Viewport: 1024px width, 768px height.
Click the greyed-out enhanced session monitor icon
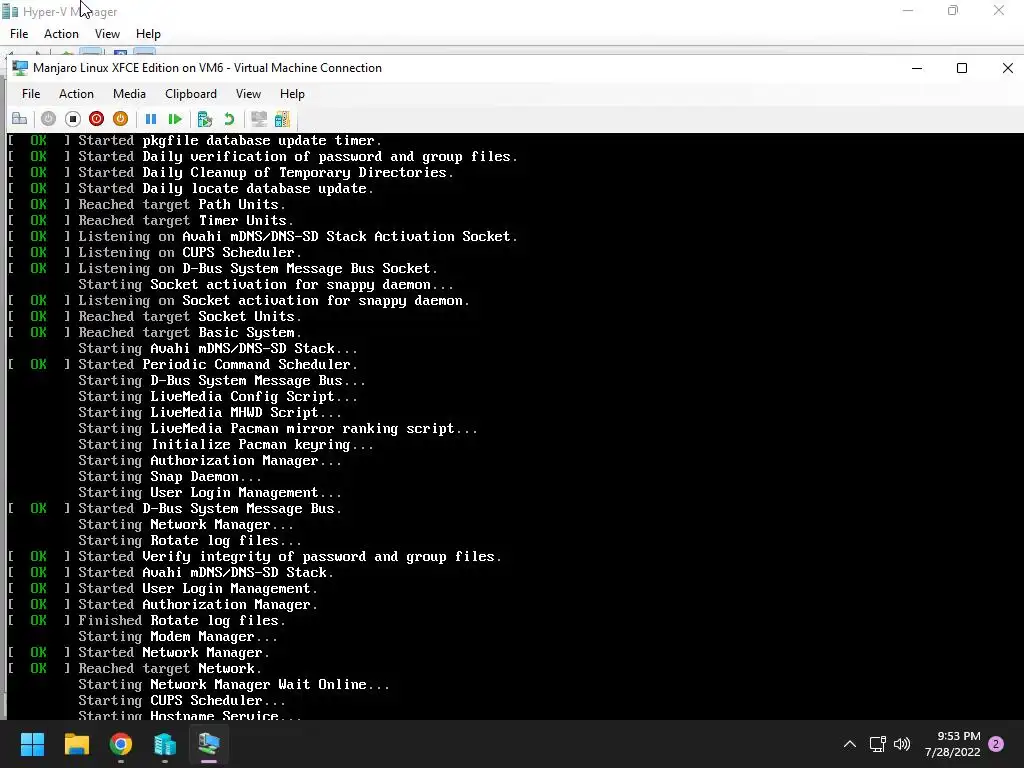click(x=259, y=119)
